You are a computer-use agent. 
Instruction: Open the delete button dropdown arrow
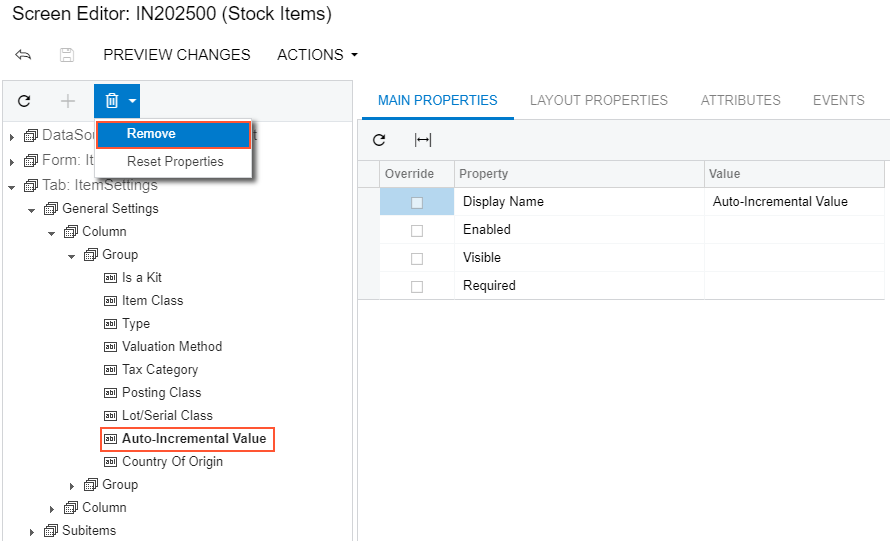132,101
